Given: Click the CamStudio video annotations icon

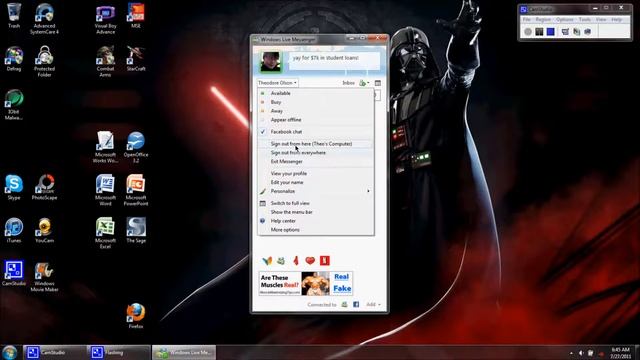Looking at the screenshot, I should (576, 31).
